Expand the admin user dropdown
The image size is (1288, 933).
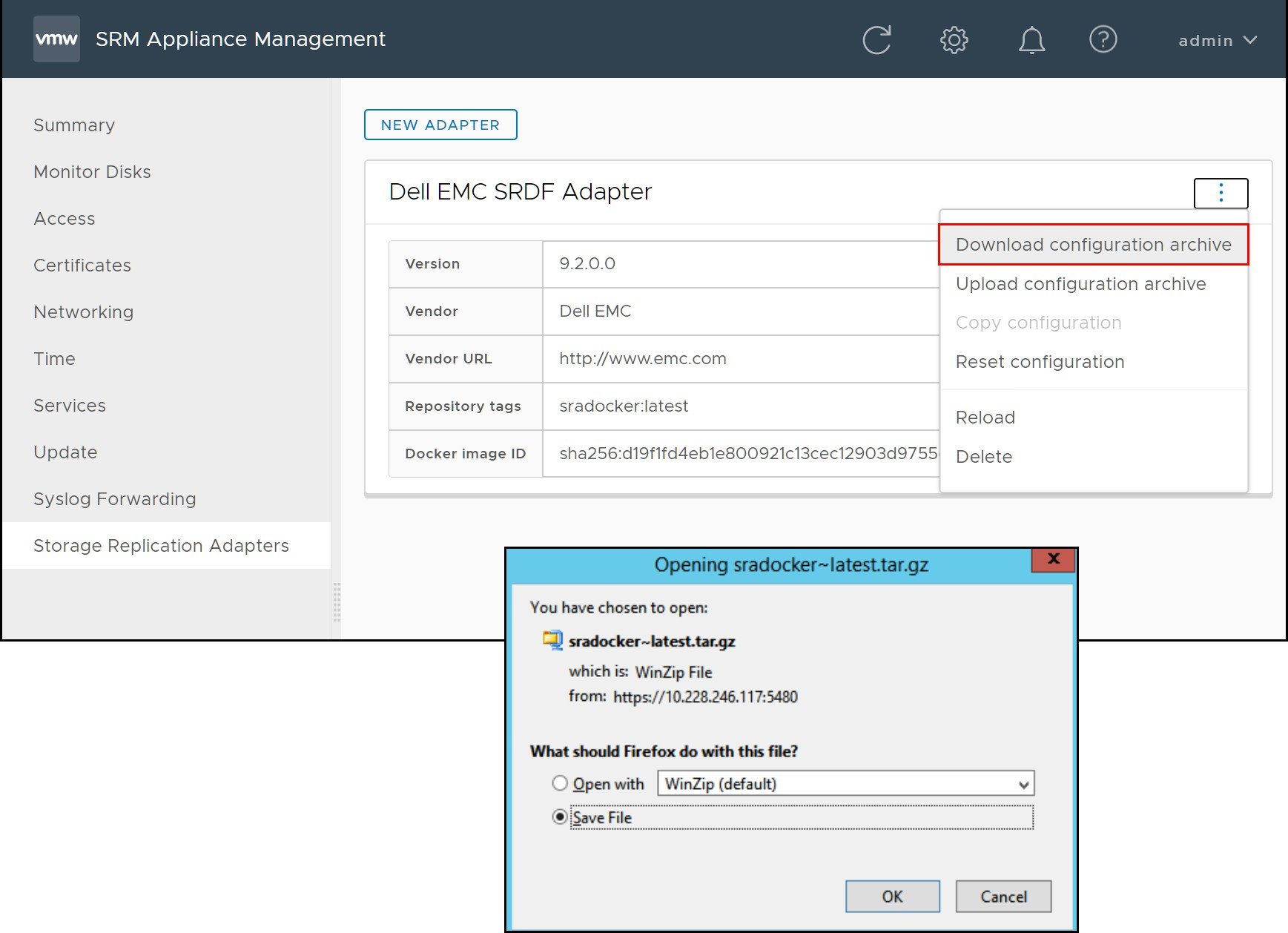pos(1217,40)
